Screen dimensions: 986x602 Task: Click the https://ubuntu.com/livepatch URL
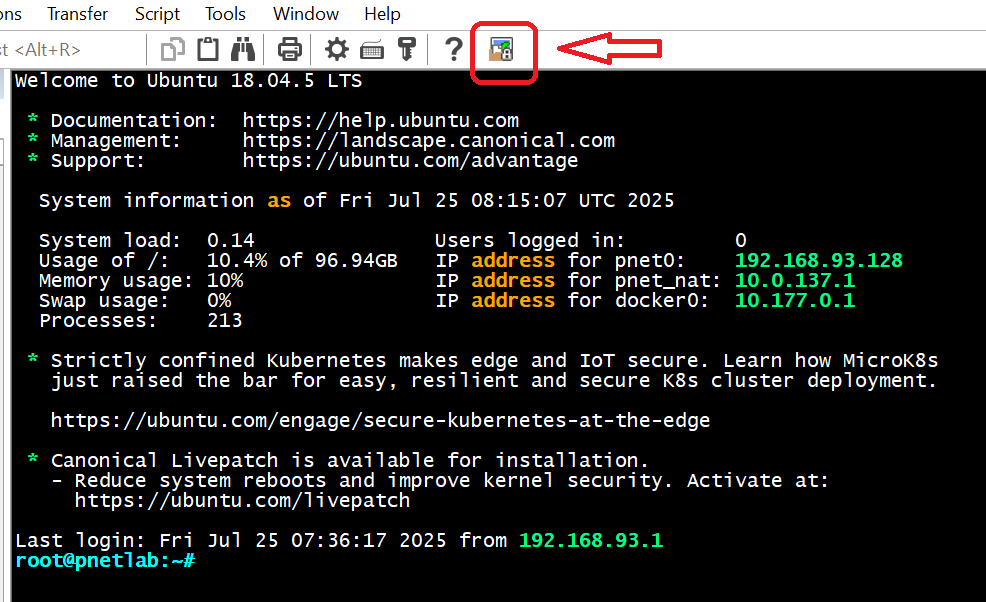tap(242, 501)
